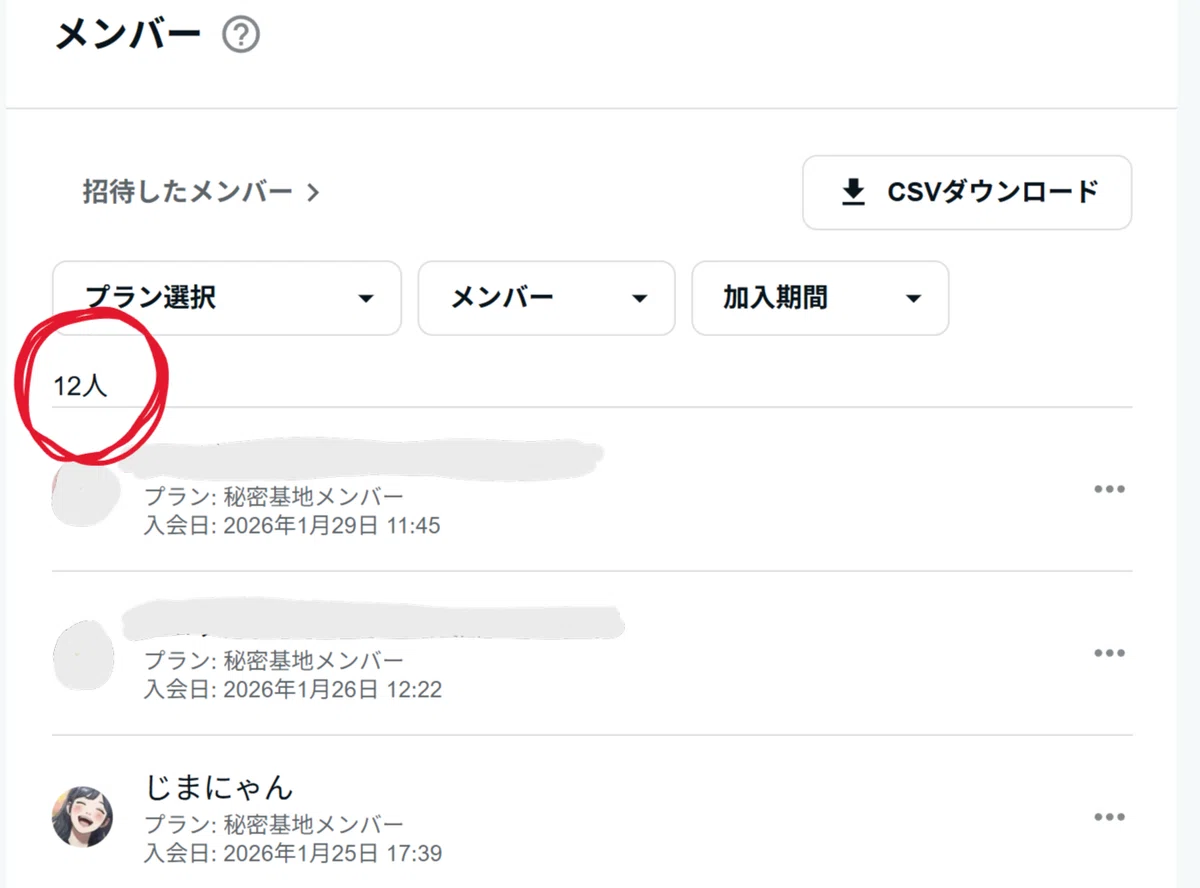Screen dimensions: 1200x888
Task: Select the じまにゃん member name
Action: click(x=219, y=786)
